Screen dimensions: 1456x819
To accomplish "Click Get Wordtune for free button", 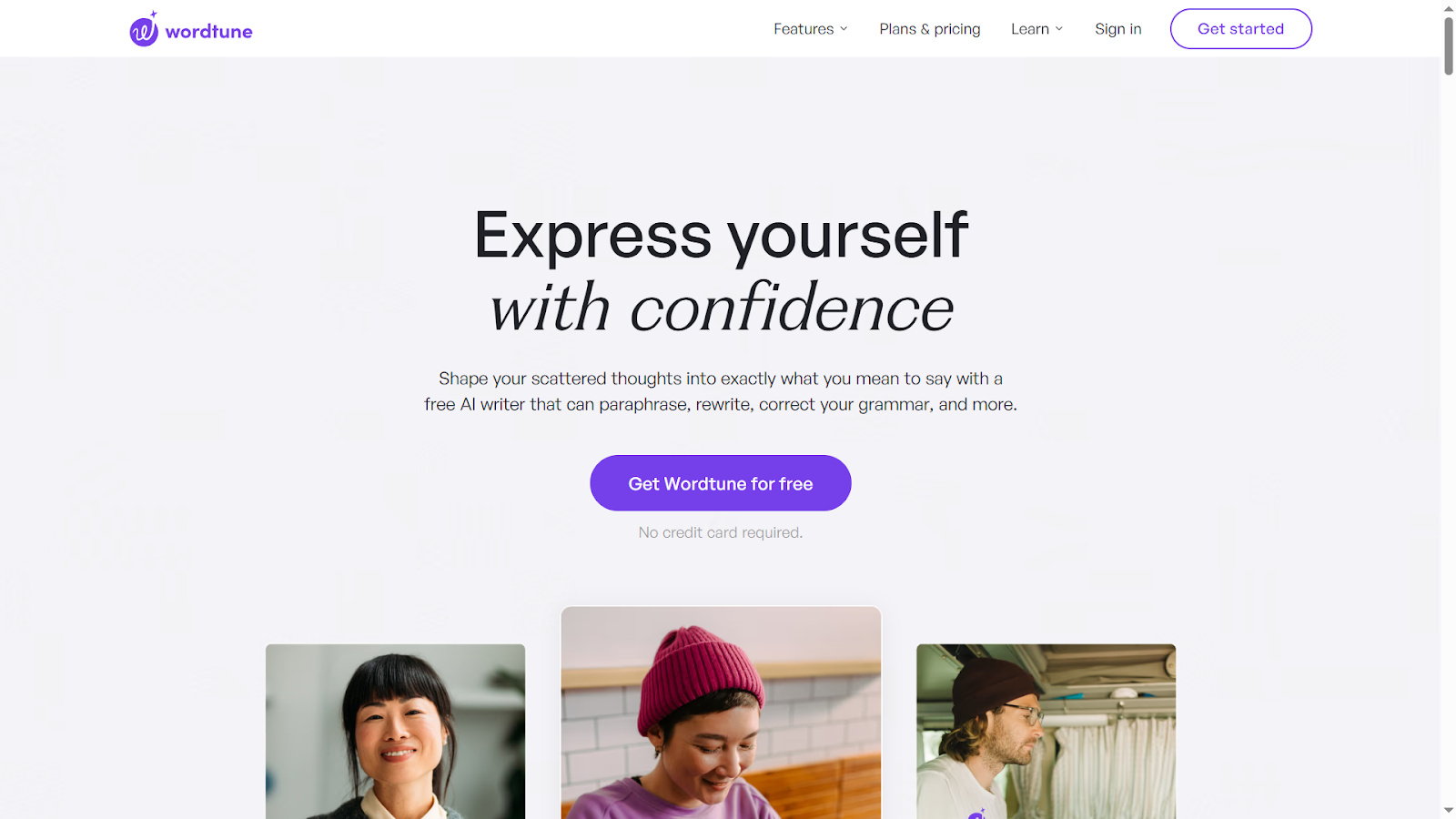I will coord(721,483).
